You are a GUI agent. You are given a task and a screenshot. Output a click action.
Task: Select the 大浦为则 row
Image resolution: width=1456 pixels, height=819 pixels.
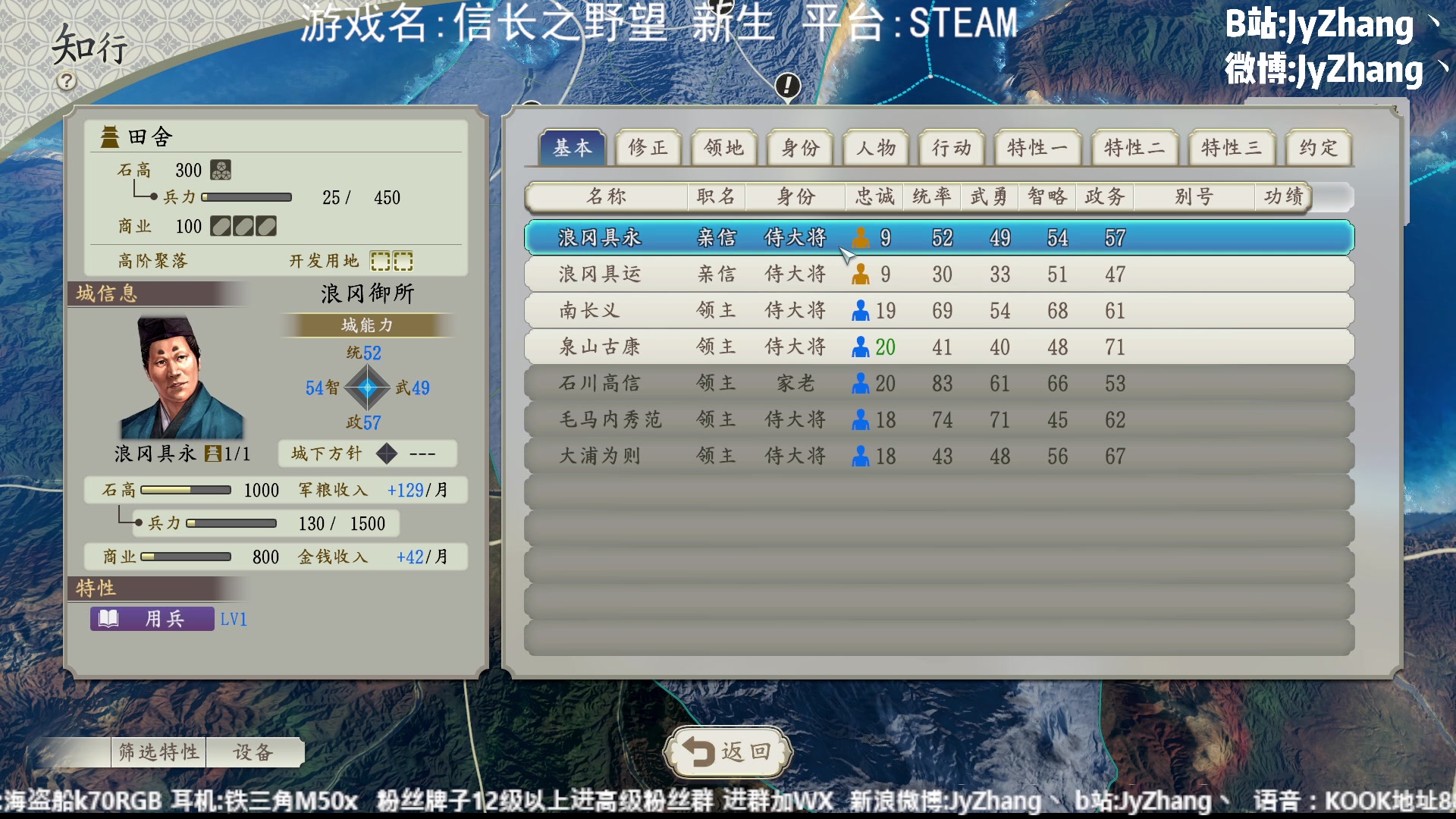point(939,457)
